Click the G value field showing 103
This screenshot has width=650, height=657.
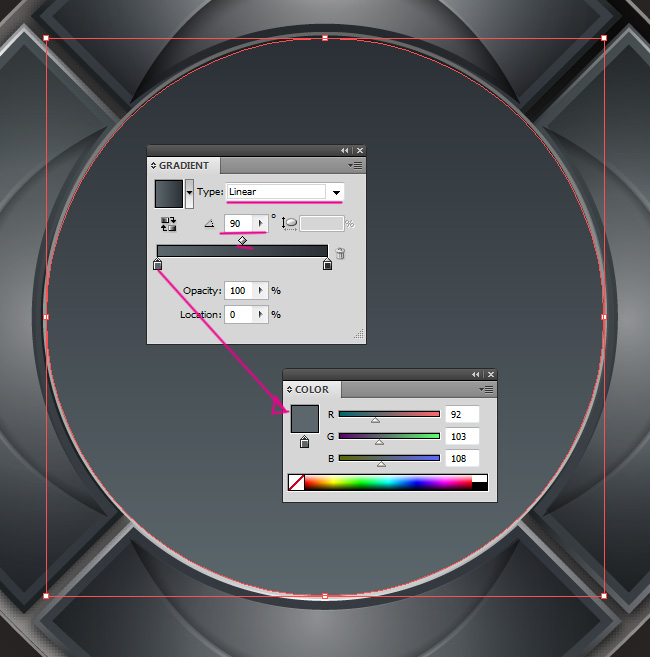462,437
